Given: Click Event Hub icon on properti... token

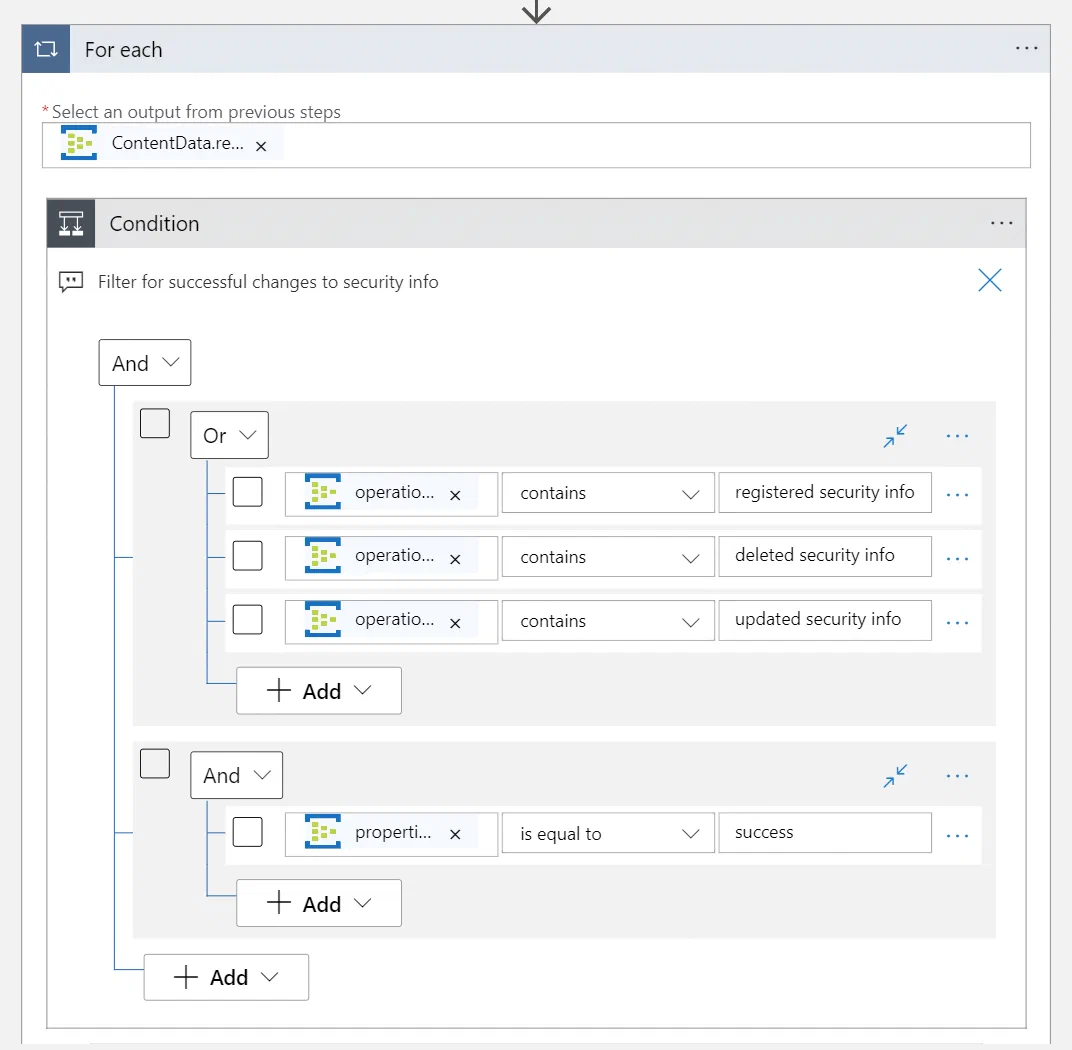Looking at the screenshot, I should pos(323,831).
